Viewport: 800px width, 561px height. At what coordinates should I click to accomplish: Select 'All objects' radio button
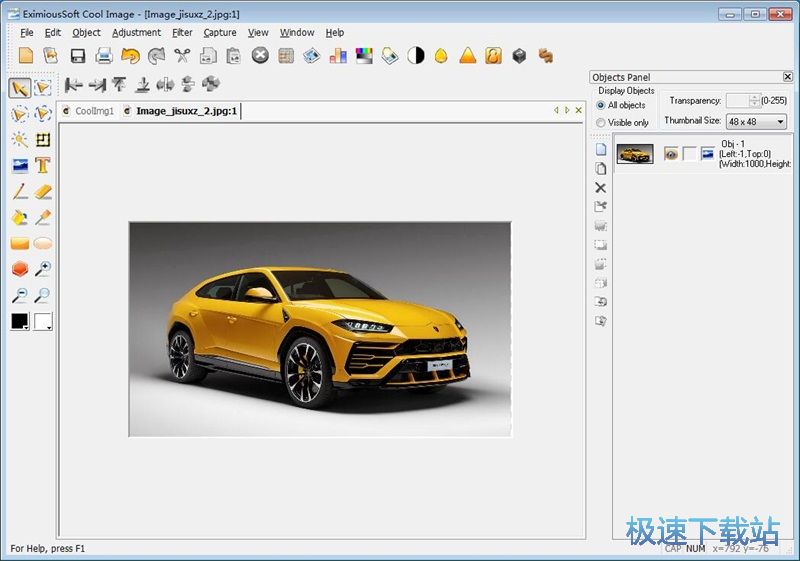pos(601,105)
